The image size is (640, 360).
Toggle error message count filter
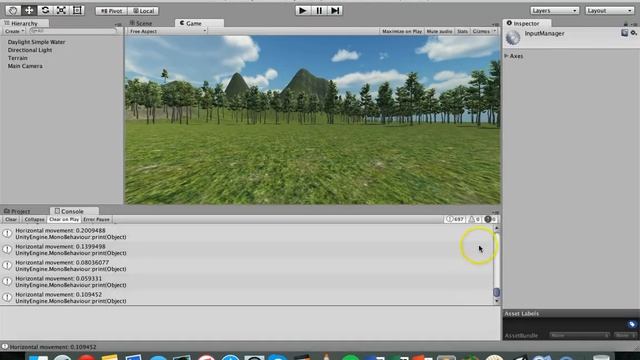click(490, 219)
